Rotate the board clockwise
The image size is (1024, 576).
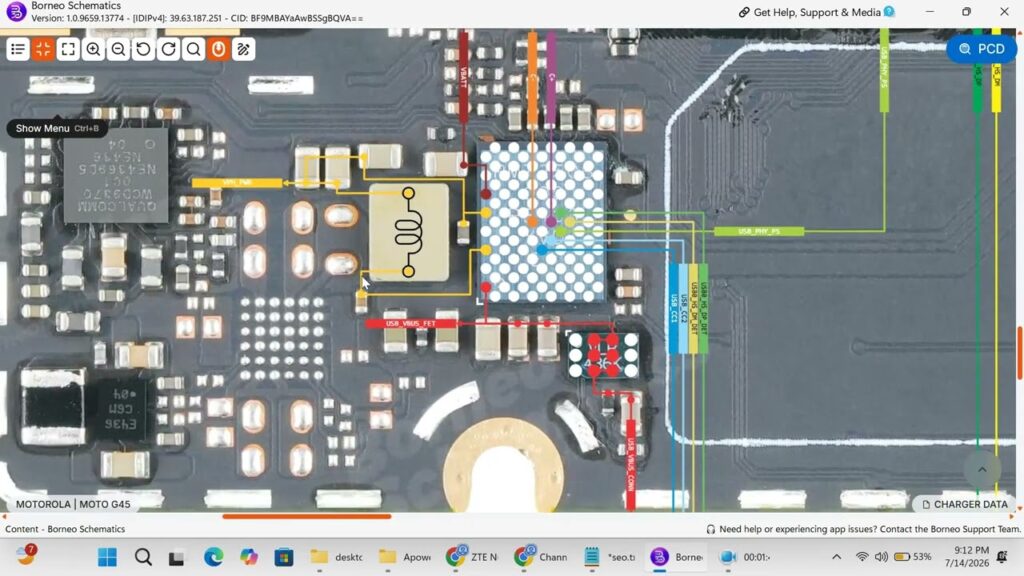click(168, 49)
